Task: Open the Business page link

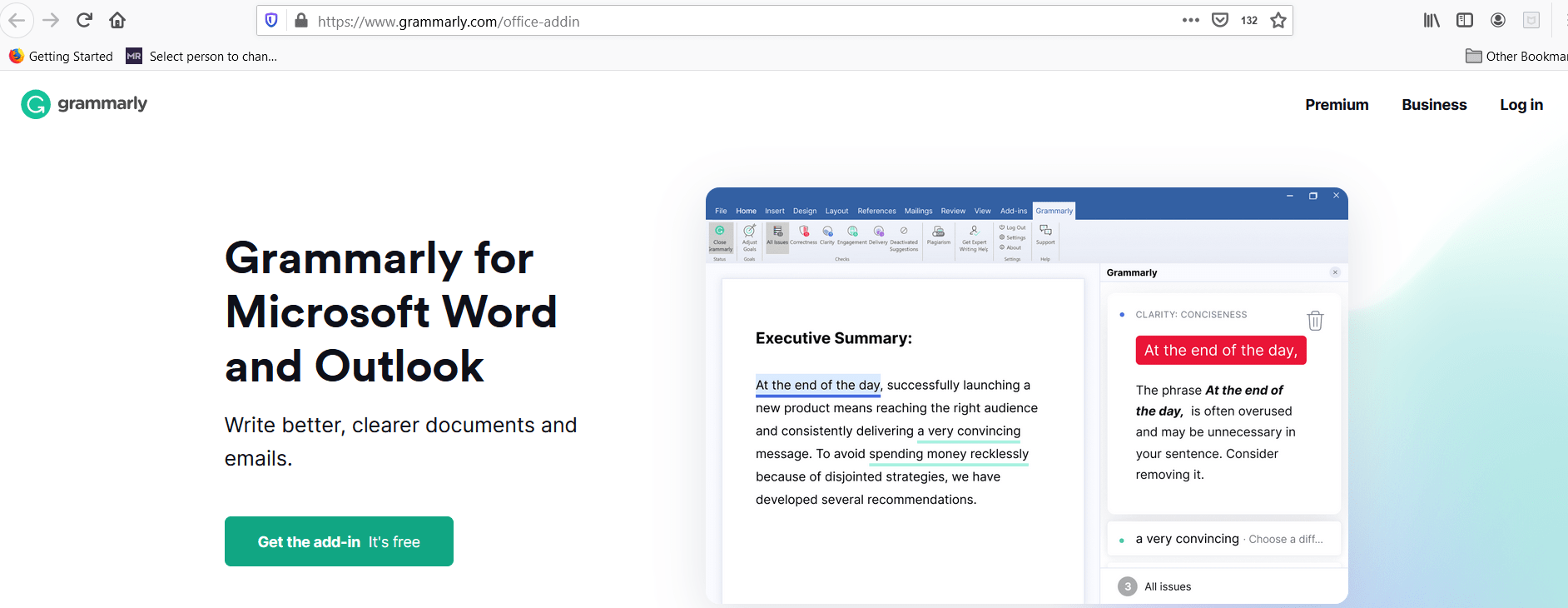Action: (1434, 105)
